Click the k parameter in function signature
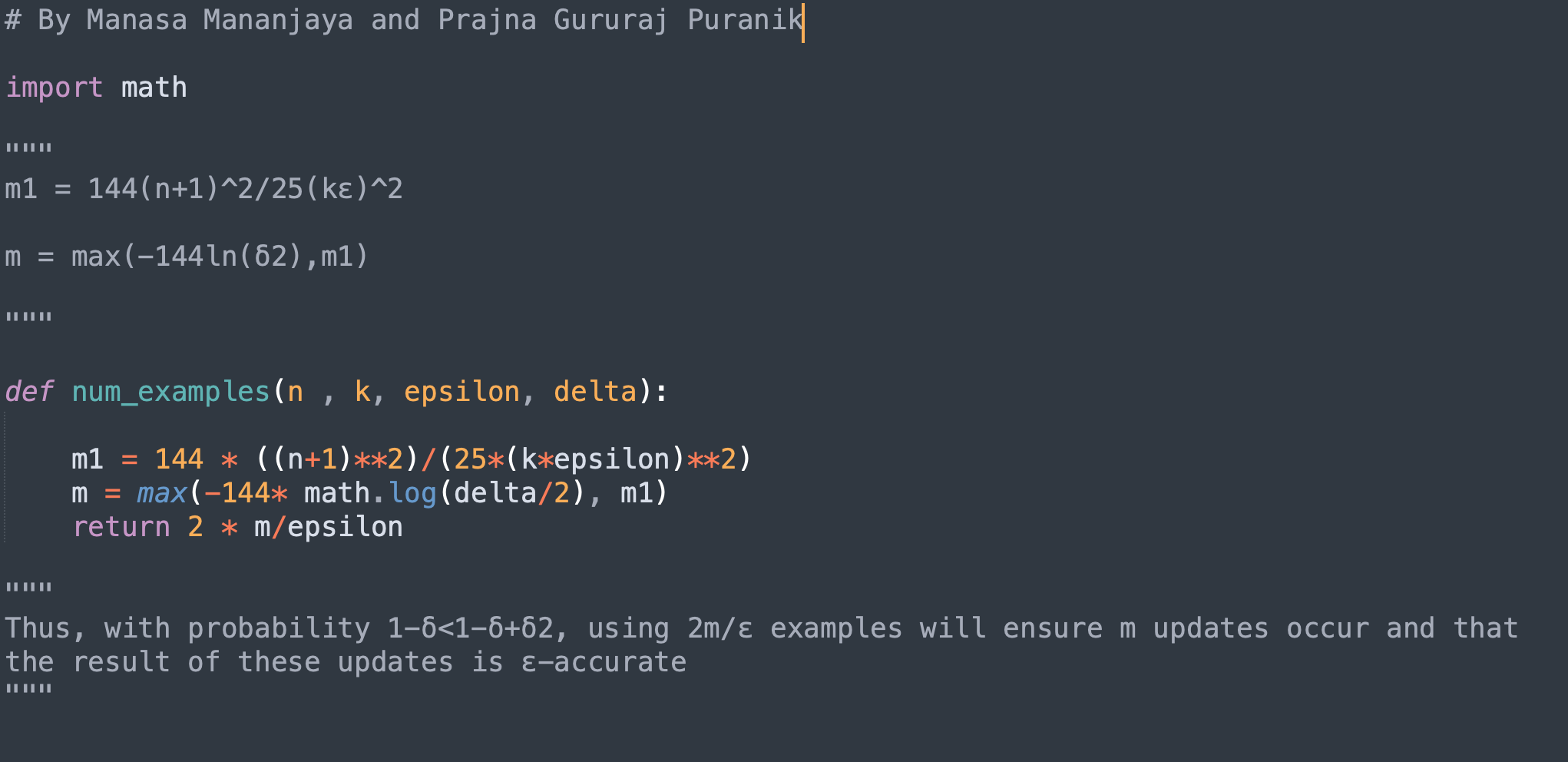 (362, 392)
